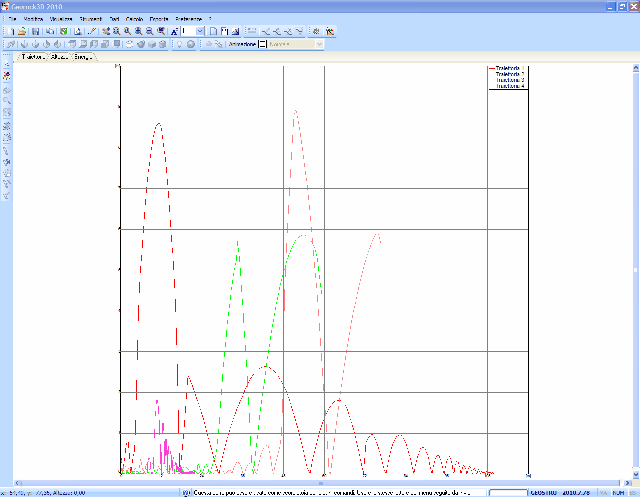The height and width of the screenshot is (497, 640).
Task: Click Traiettoria 4 legend entry
Action: pos(509,86)
